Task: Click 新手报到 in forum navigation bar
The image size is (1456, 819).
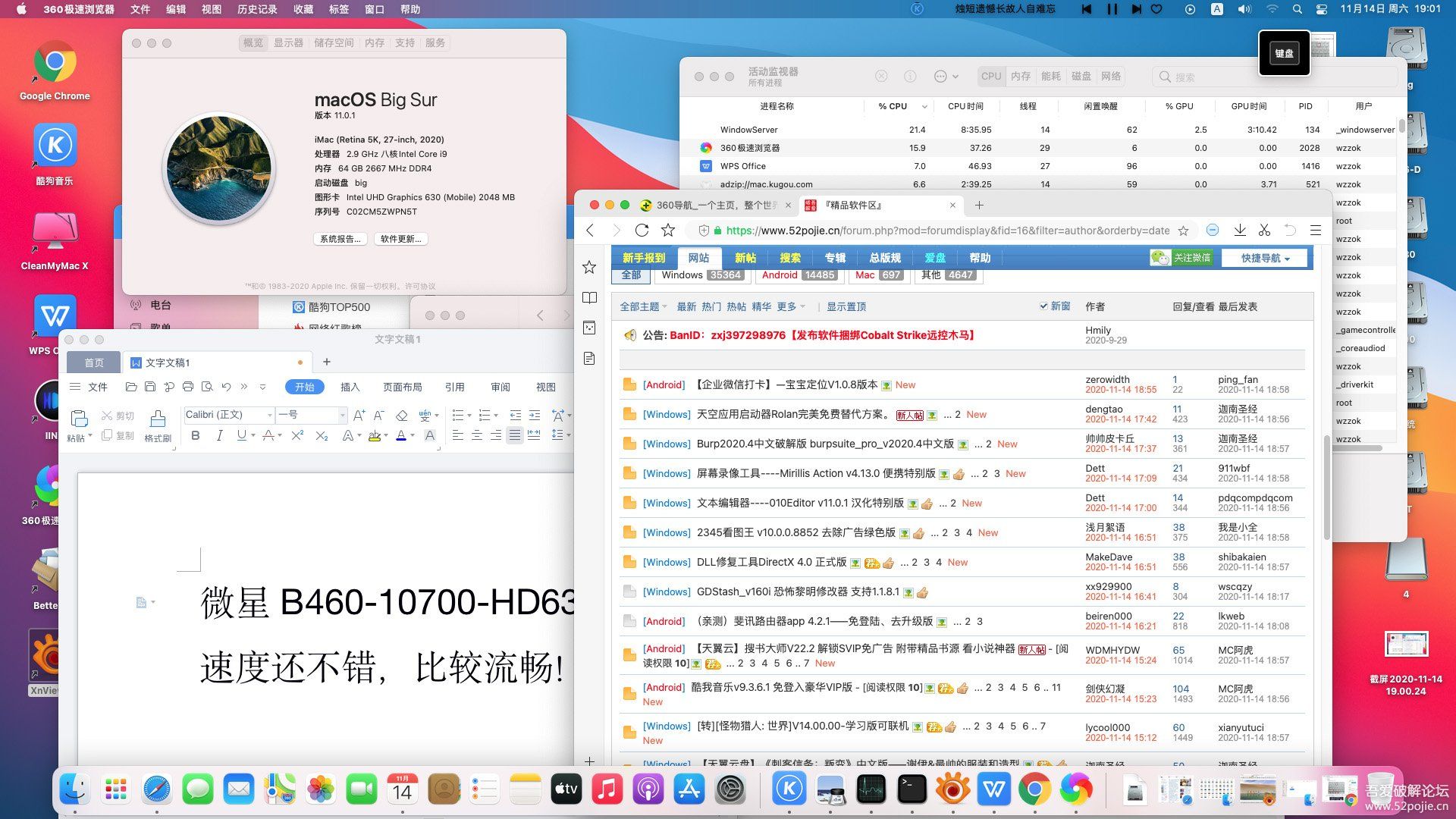Action: click(644, 258)
